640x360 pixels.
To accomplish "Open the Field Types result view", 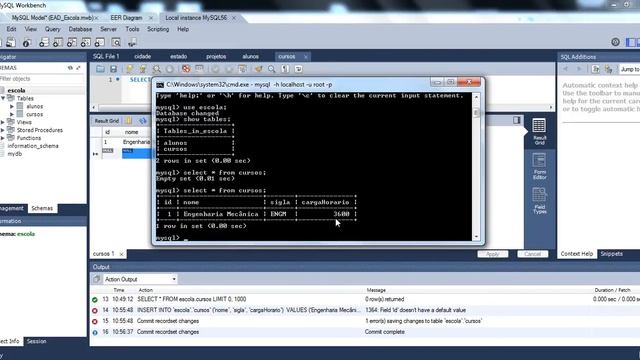I will [x=539, y=201].
